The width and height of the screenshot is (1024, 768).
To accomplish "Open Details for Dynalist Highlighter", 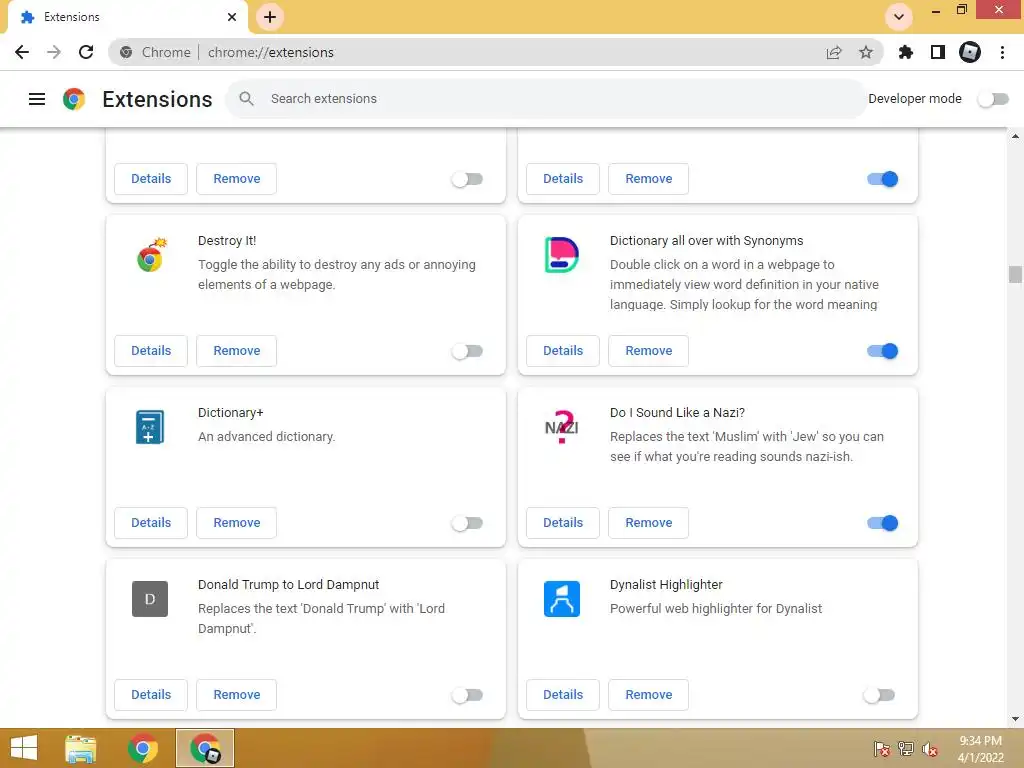I will pos(563,695).
